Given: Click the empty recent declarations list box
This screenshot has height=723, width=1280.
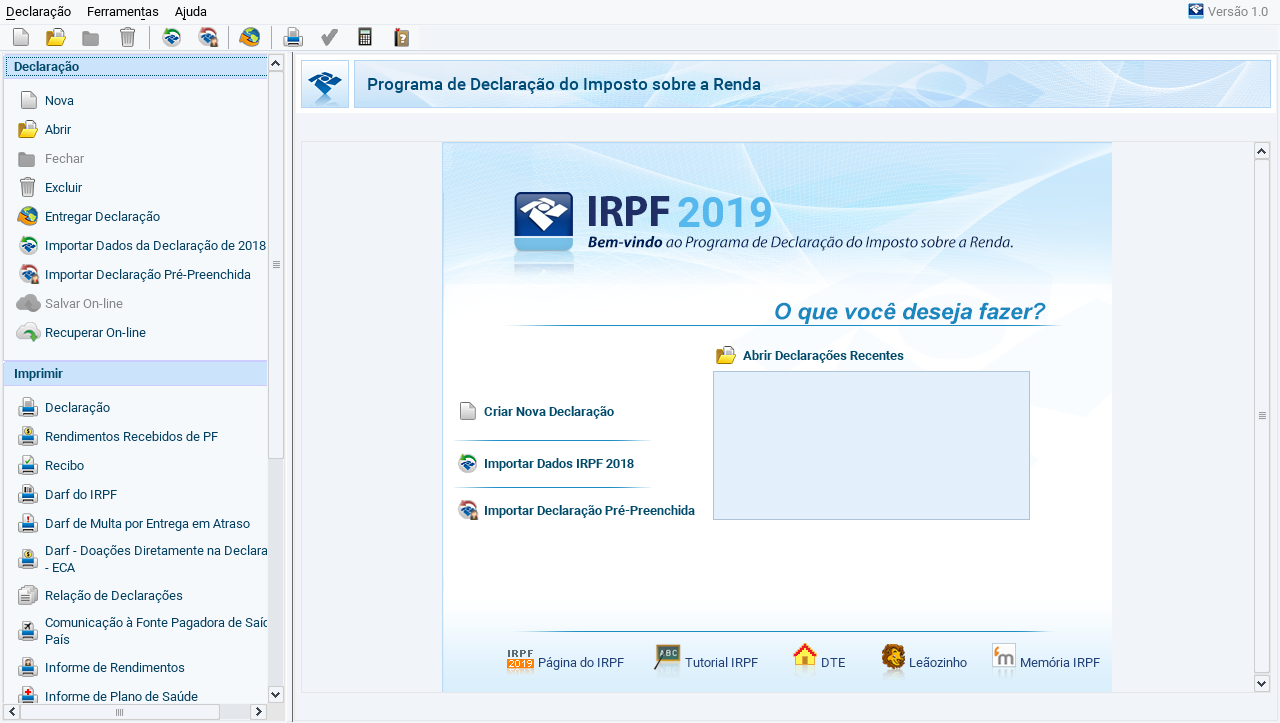Looking at the screenshot, I should (871, 446).
